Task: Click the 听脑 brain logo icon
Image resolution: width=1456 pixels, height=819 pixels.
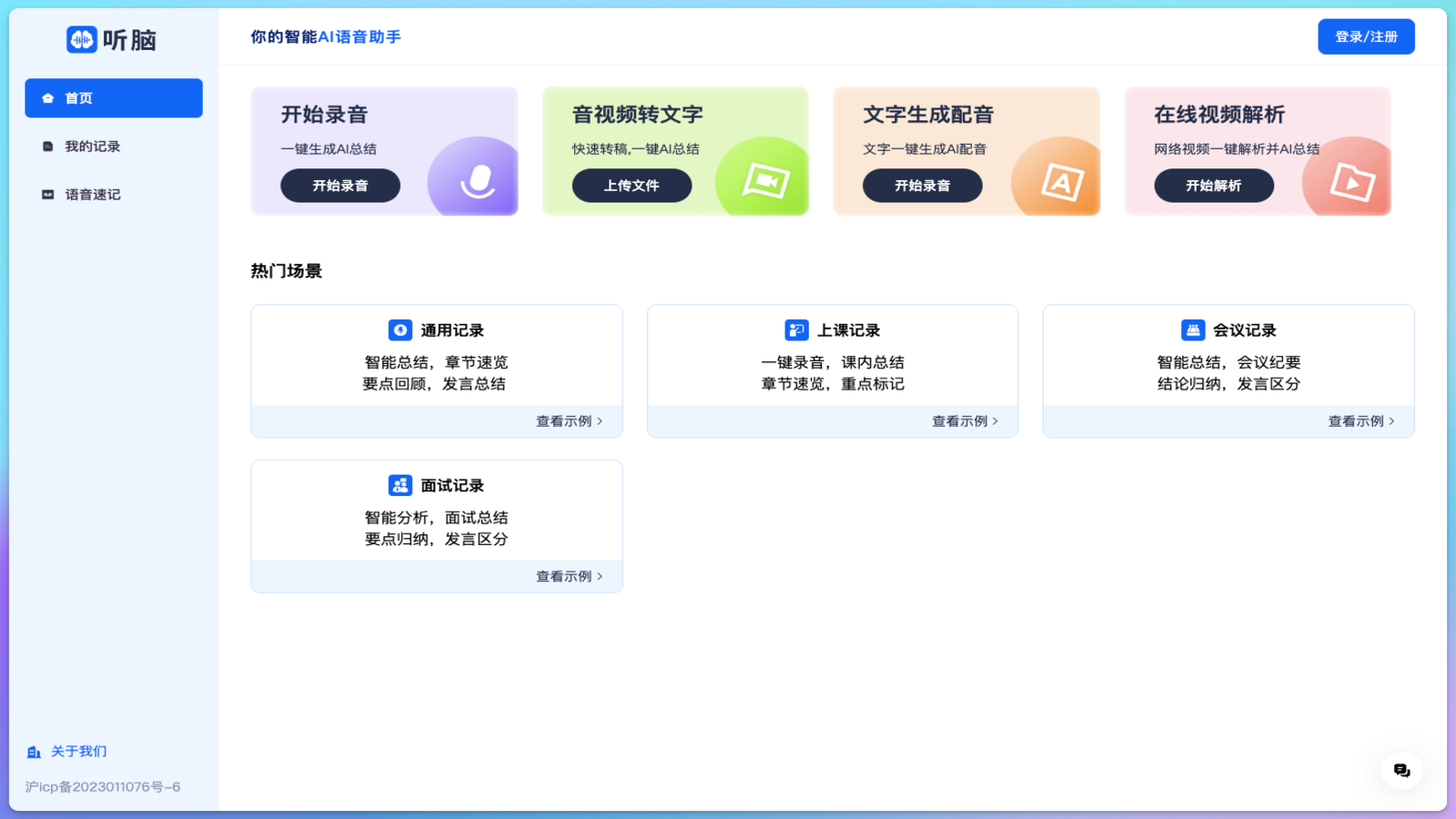Action: point(80,39)
